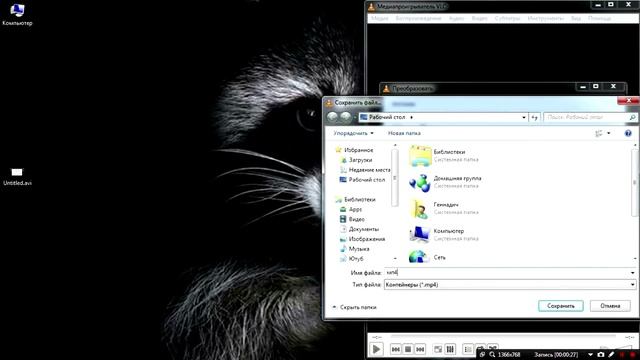
Task: Expand the Имя файла dropdown arrow
Action: [632, 272]
